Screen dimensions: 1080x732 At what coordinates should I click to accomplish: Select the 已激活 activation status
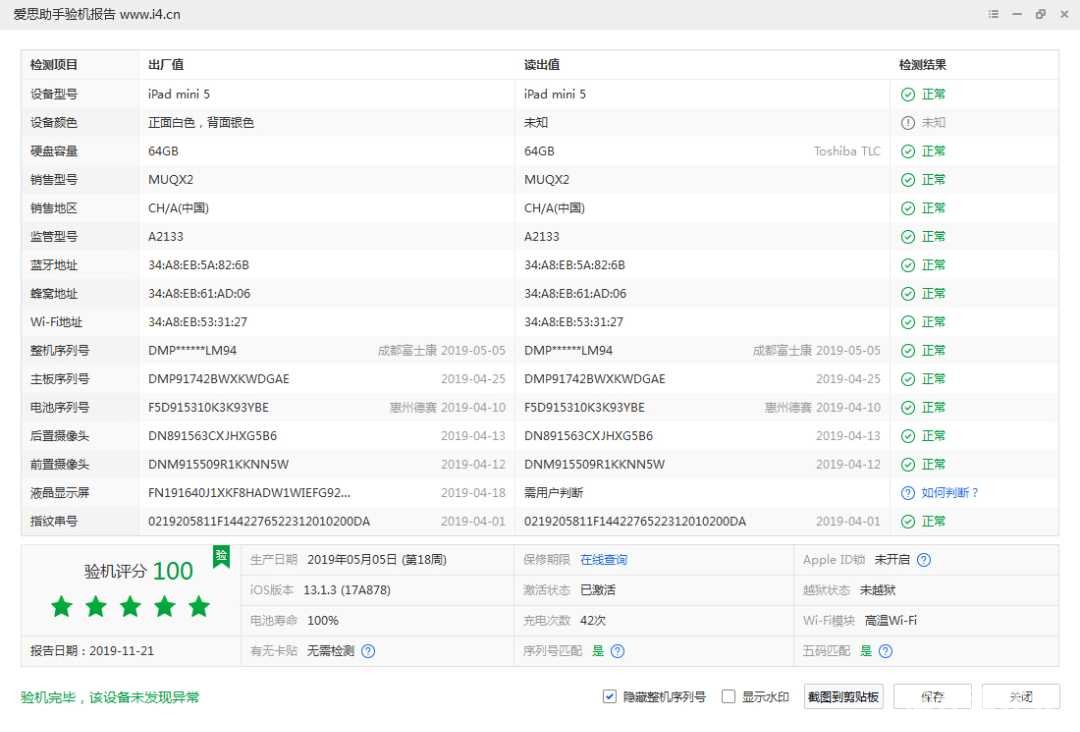click(598, 590)
